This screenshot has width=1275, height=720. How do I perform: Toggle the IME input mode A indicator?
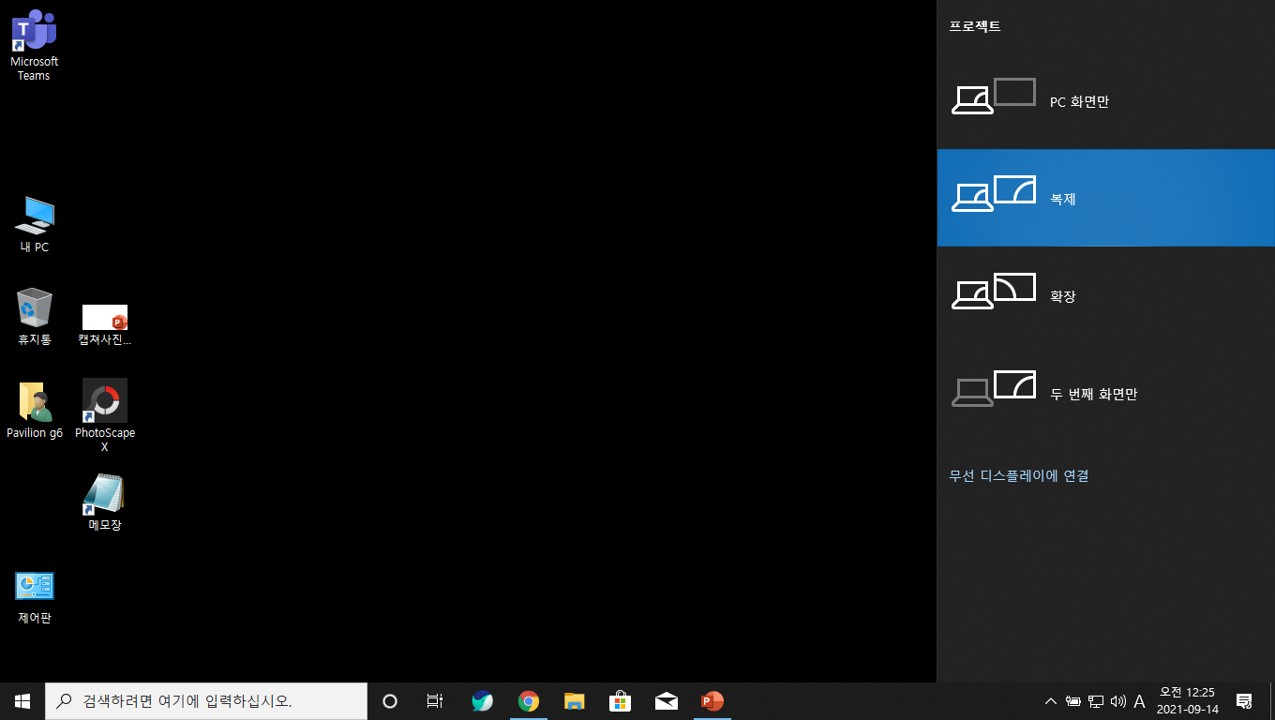[1139, 701]
